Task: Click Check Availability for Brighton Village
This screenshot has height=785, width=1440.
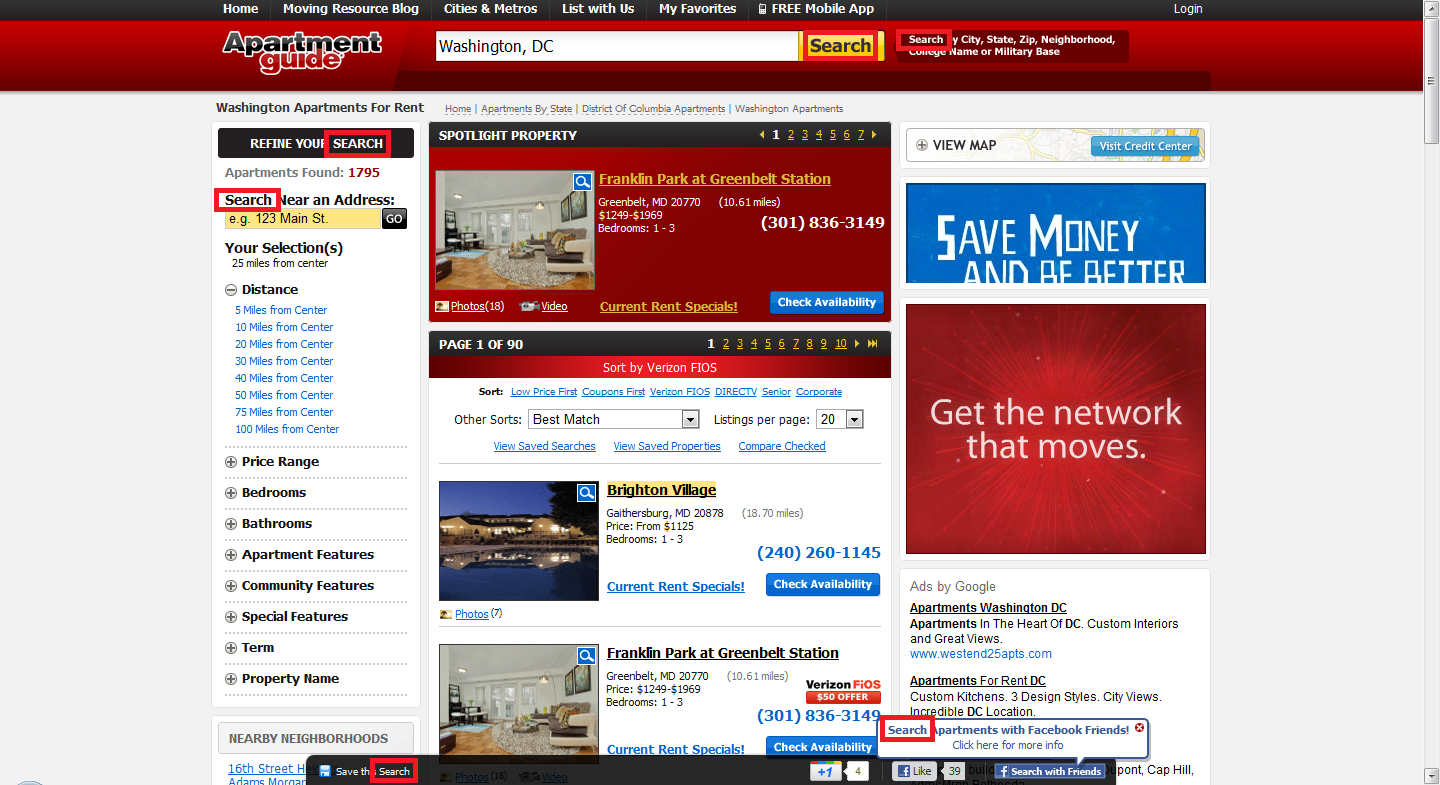Action: point(823,584)
